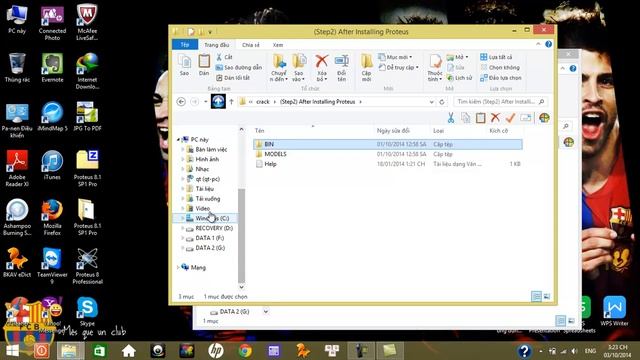Screen dimensions: 640x360
Task: Click the address bar refresh button
Action: click(442, 102)
